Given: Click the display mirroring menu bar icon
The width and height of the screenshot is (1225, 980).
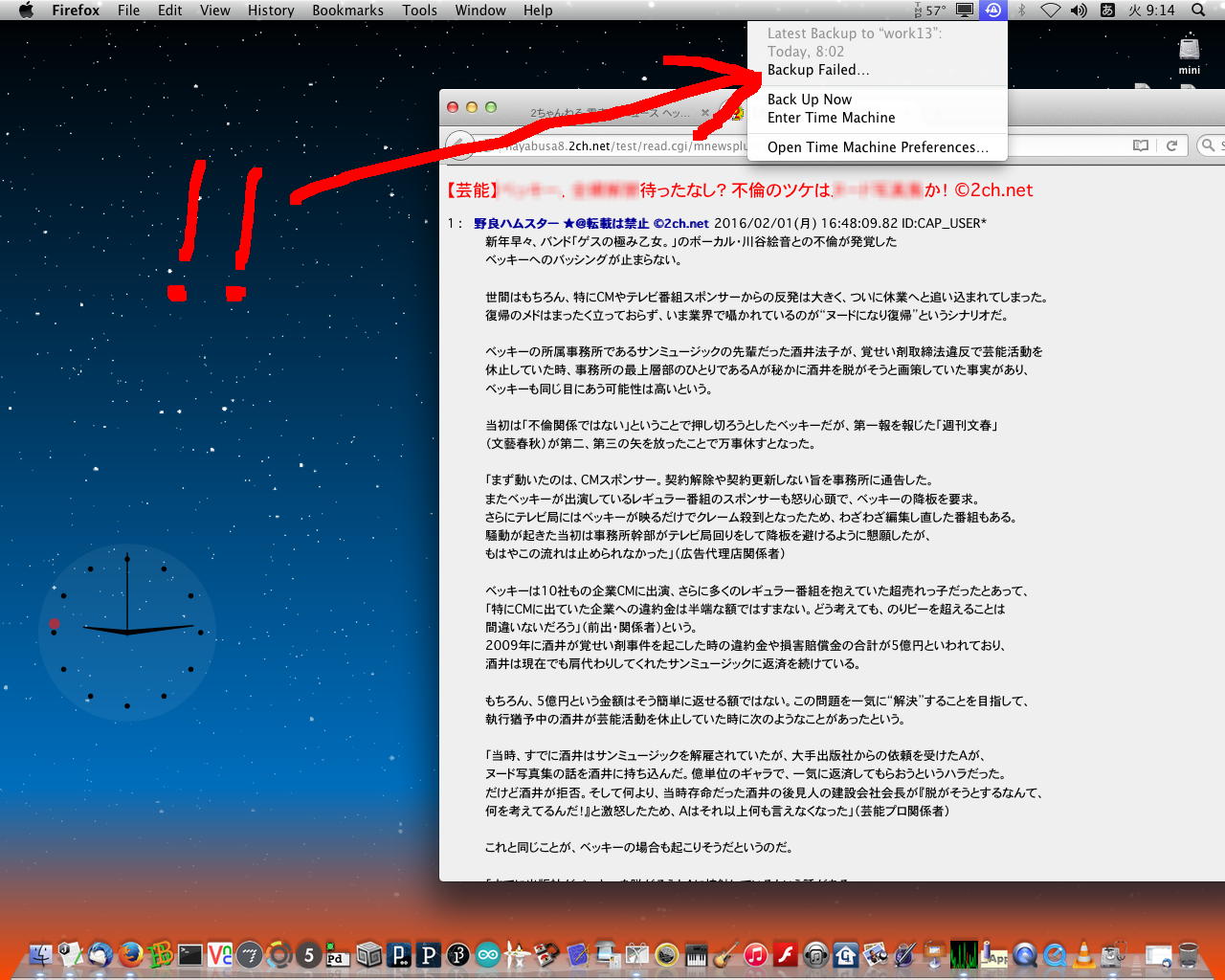Looking at the screenshot, I should [x=965, y=10].
